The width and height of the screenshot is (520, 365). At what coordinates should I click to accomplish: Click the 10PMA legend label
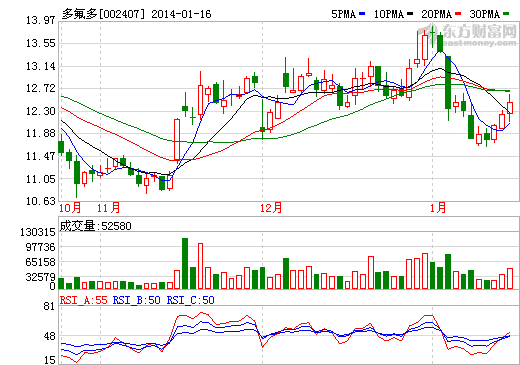[389, 14]
